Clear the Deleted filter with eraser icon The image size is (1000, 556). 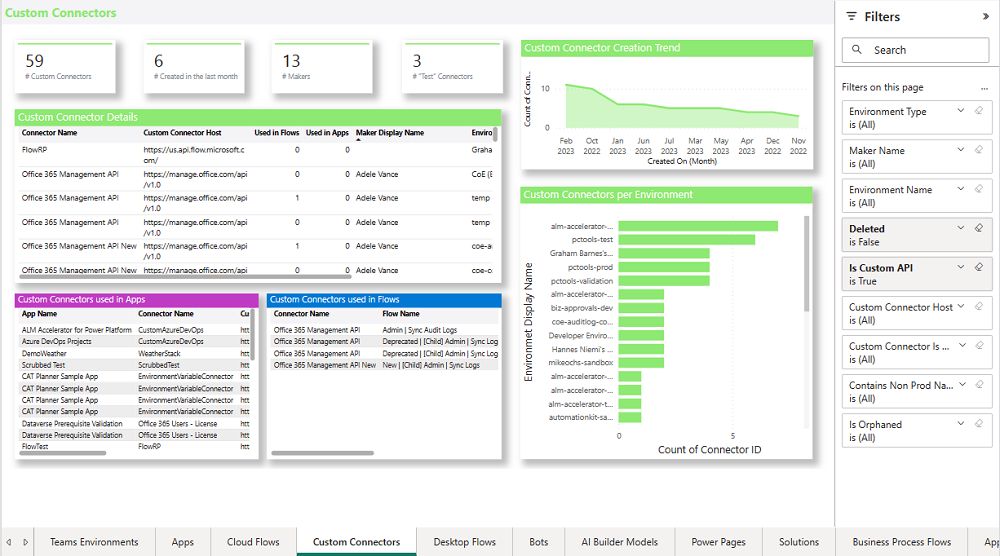(x=979, y=228)
